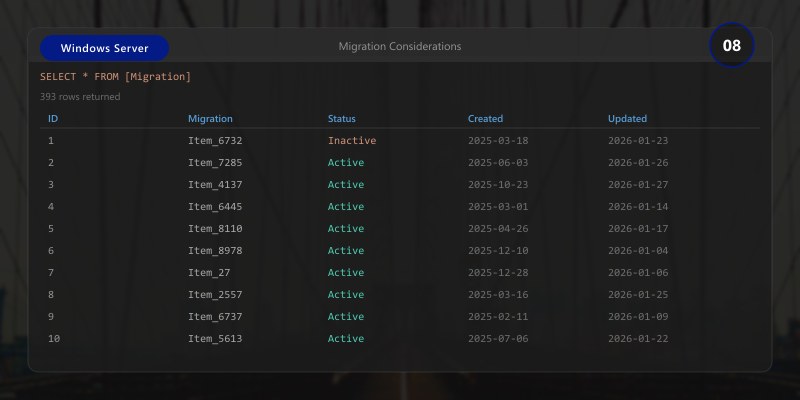Sort by the Created column header
800x400 pixels.
pyautogui.click(x=485, y=118)
